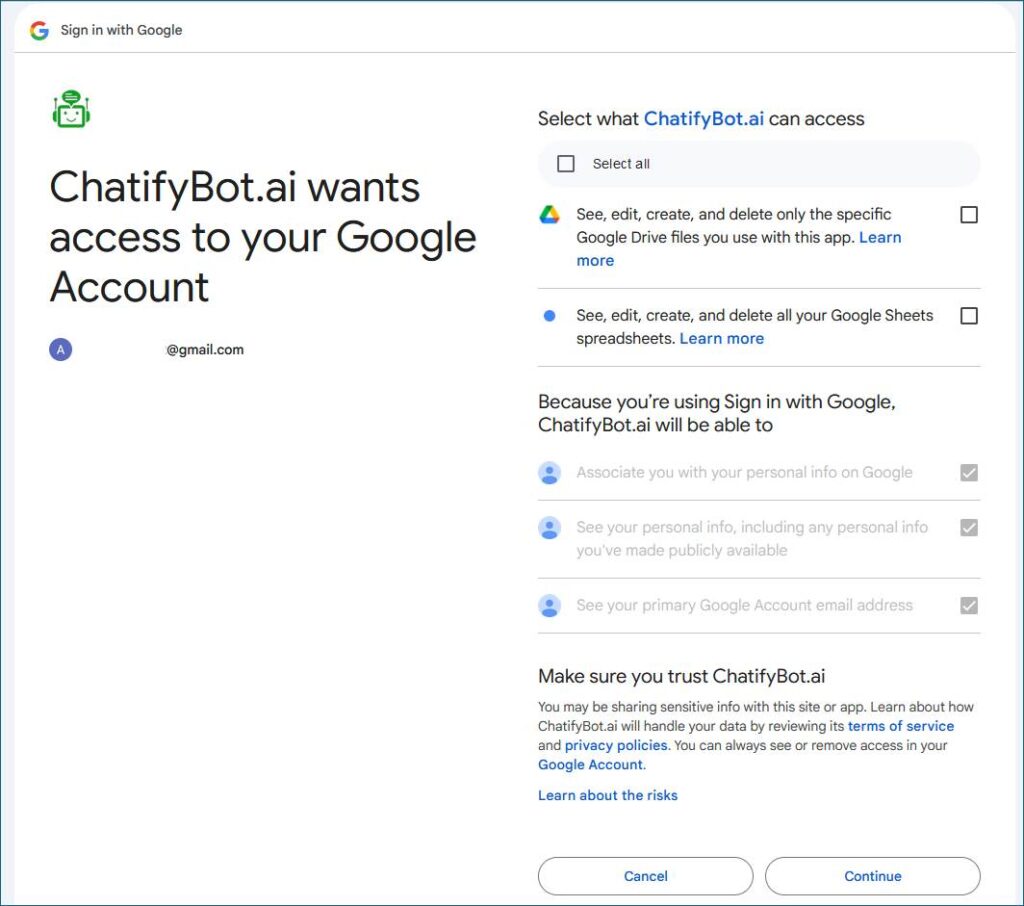The width and height of the screenshot is (1024, 906).
Task: Click the Learn about the risks link
Action: pos(607,796)
